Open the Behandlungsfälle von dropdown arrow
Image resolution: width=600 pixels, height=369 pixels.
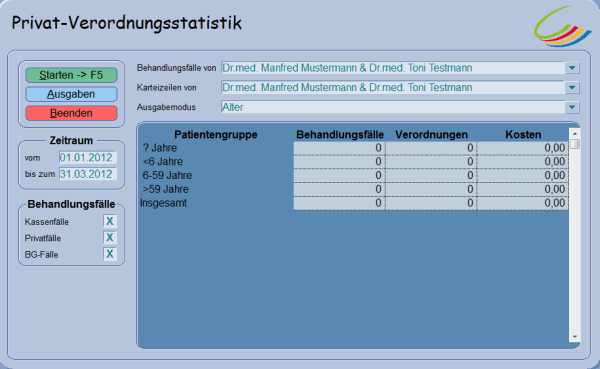pyautogui.click(x=572, y=68)
